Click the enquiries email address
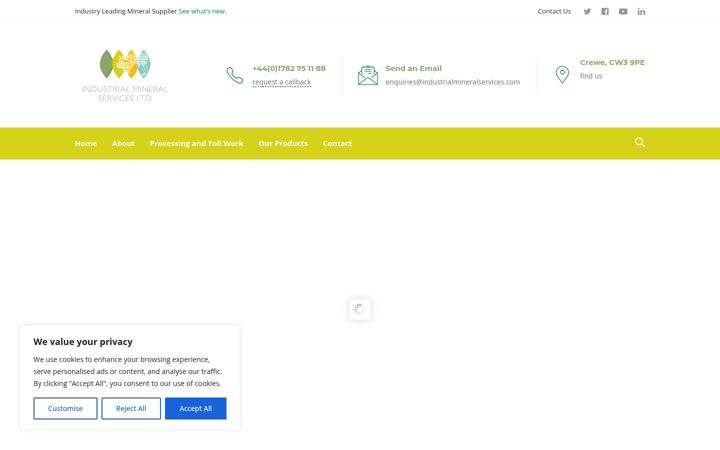 pos(453,82)
